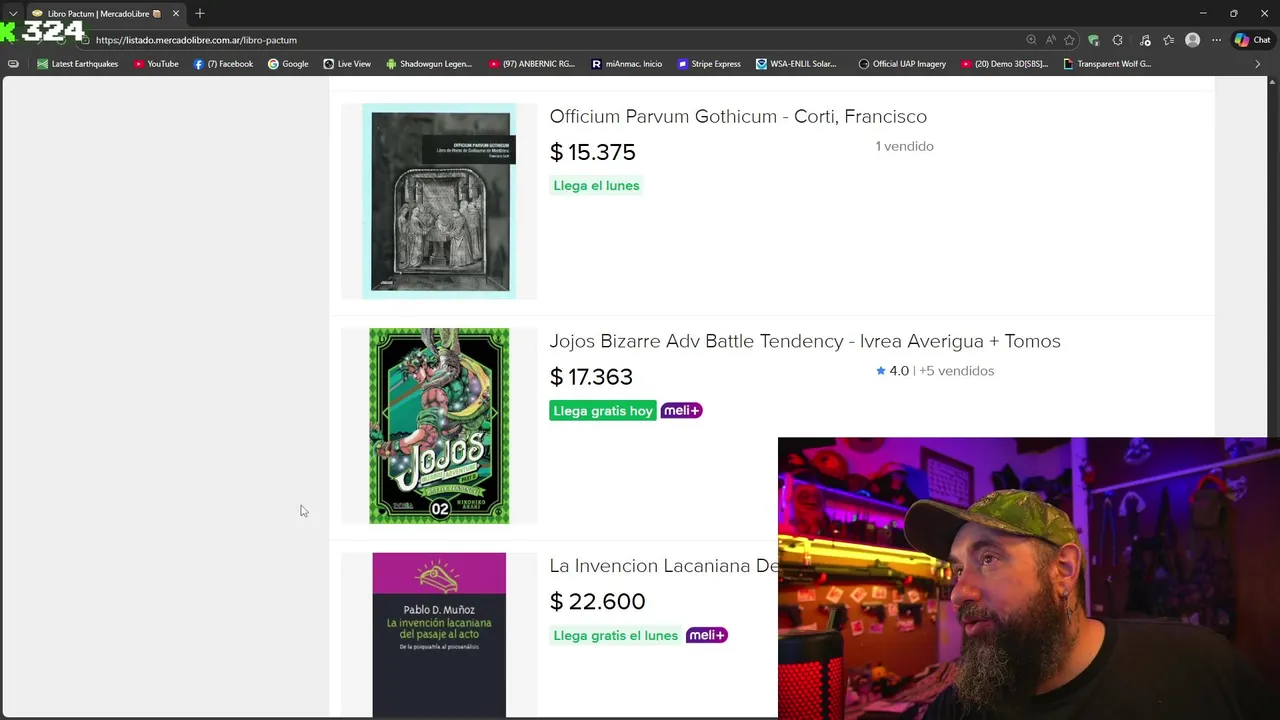Click the 'Llega gratis el lunes' label
The width and height of the screenshot is (1280, 720).
click(615, 635)
